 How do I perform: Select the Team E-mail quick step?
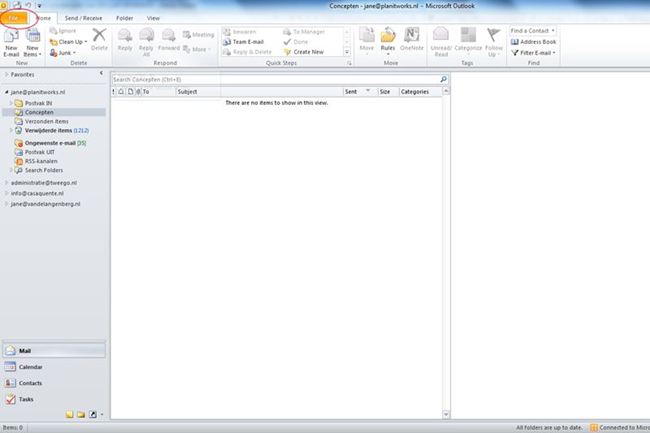(x=243, y=42)
